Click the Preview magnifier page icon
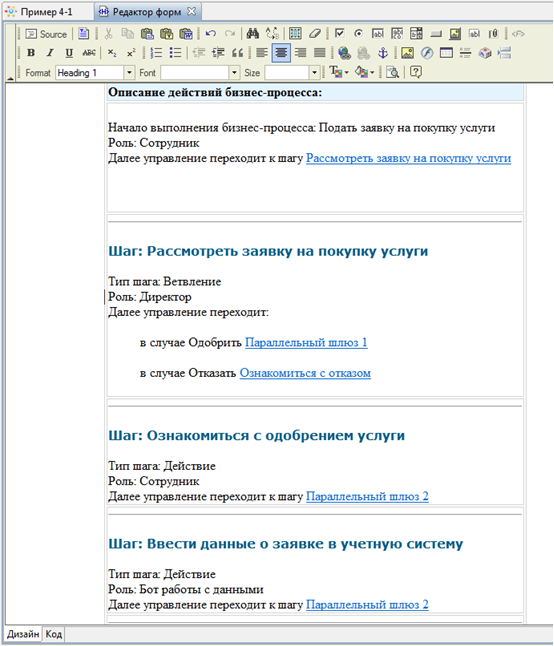Viewport: 554px width, 646px height. click(x=393, y=72)
